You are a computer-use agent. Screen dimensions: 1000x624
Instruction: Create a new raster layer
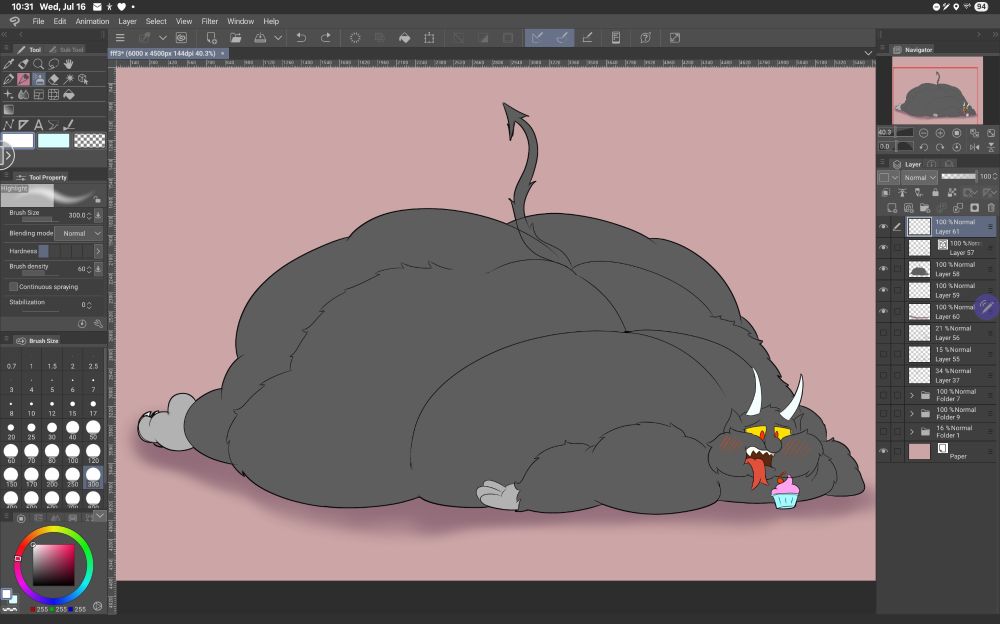892,208
